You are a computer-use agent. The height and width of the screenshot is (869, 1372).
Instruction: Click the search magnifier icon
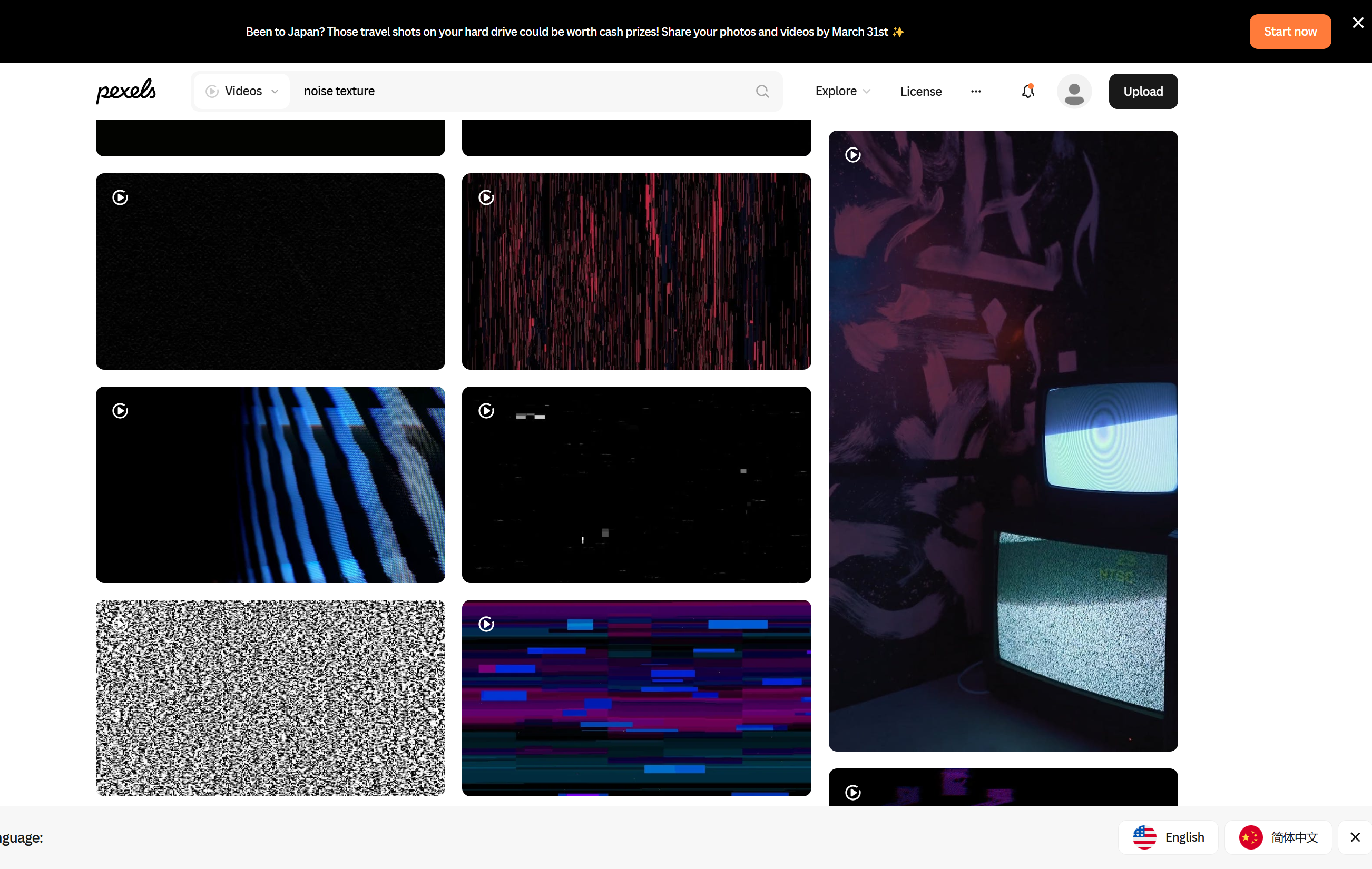click(x=762, y=91)
